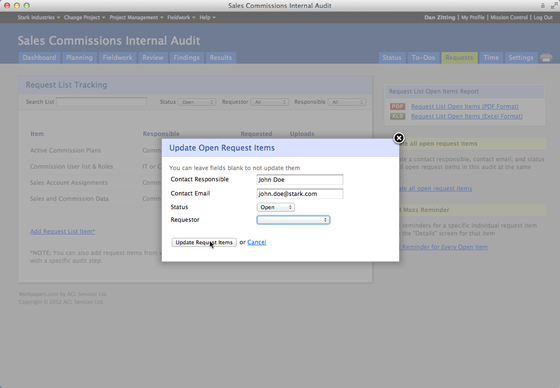Click the XLS format icon

click(398, 116)
